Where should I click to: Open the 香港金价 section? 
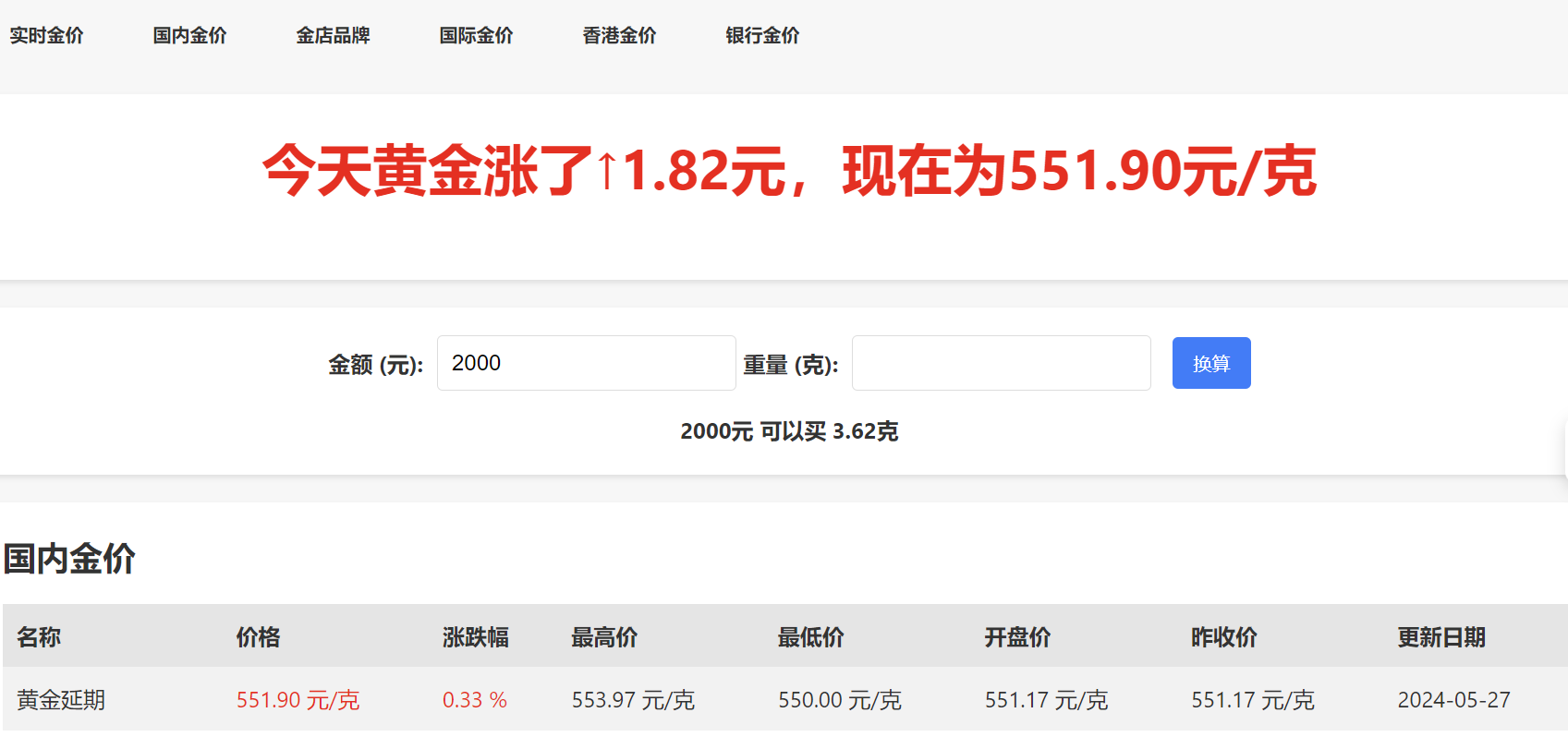[619, 36]
